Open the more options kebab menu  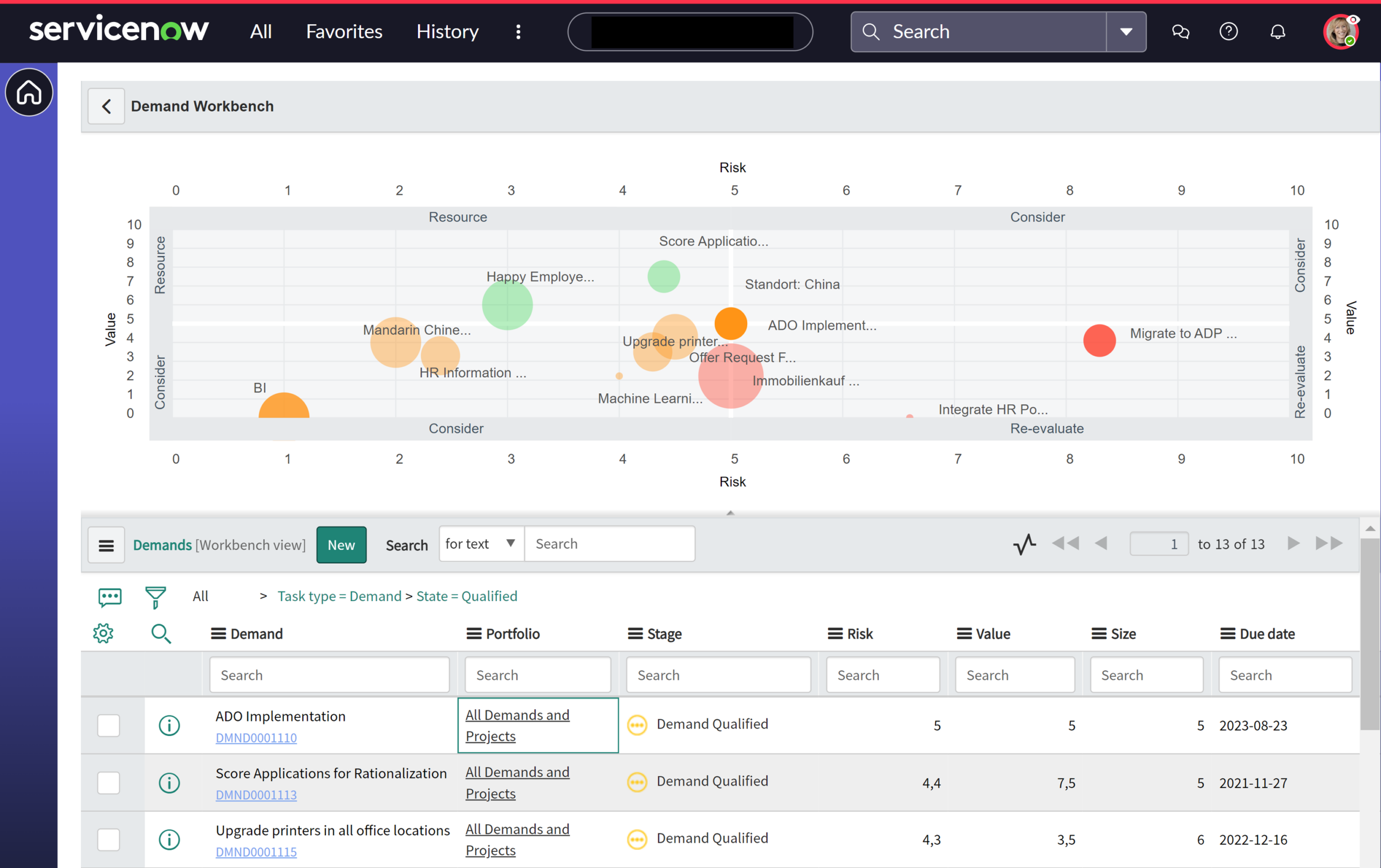pos(518,31)
